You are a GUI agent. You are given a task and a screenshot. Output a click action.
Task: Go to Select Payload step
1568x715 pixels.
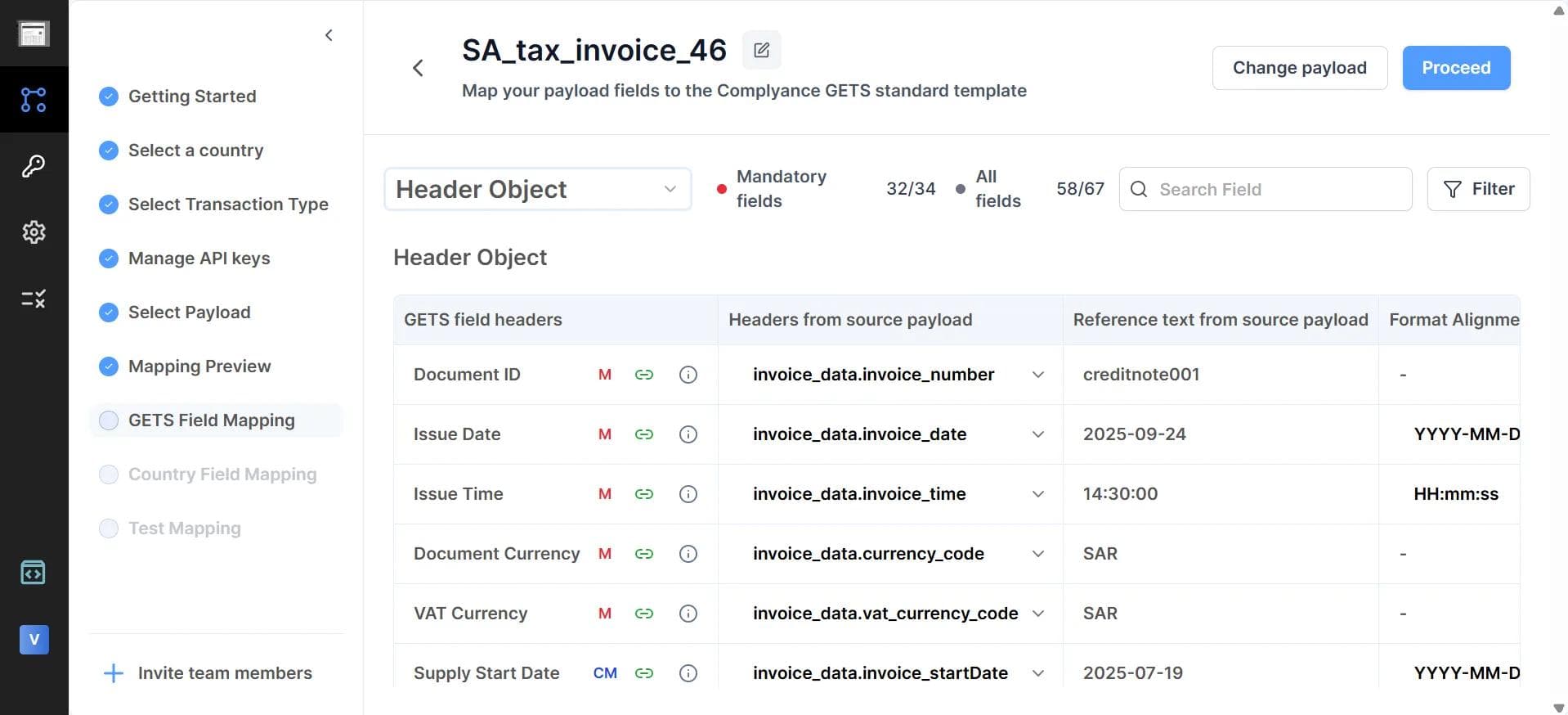pos(189,313)
